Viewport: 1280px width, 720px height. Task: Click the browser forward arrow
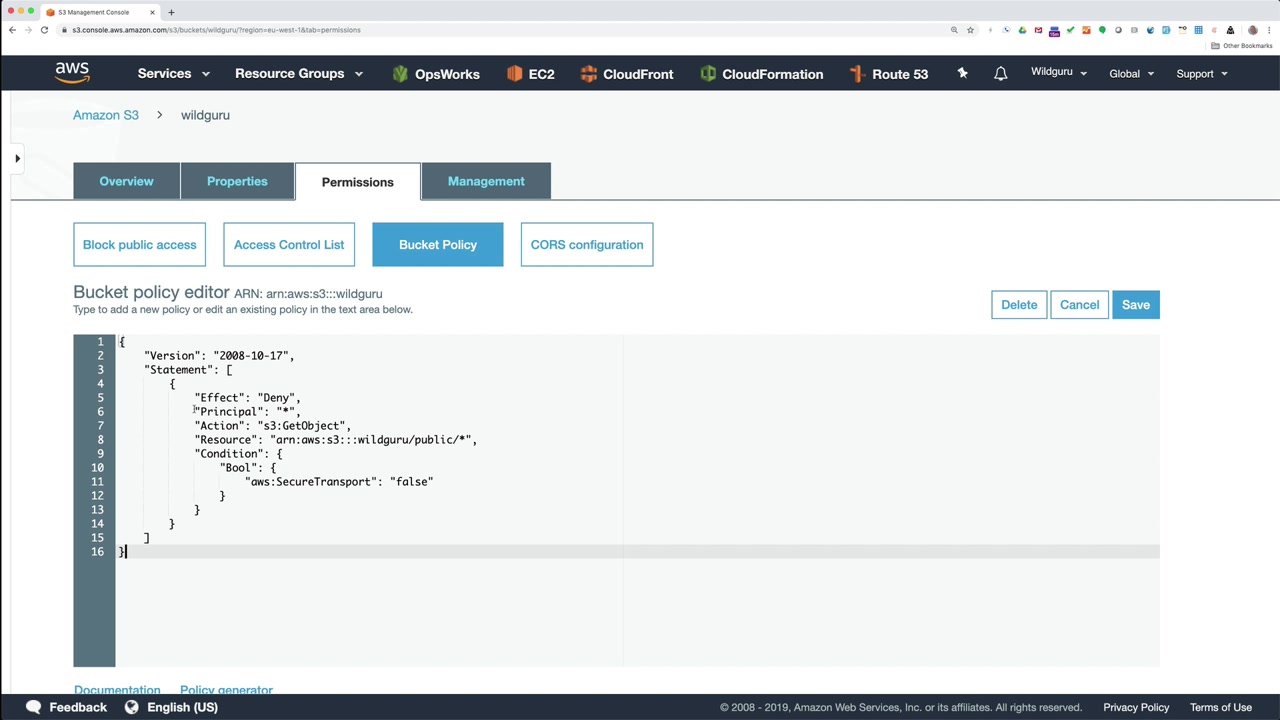(28, 30)
